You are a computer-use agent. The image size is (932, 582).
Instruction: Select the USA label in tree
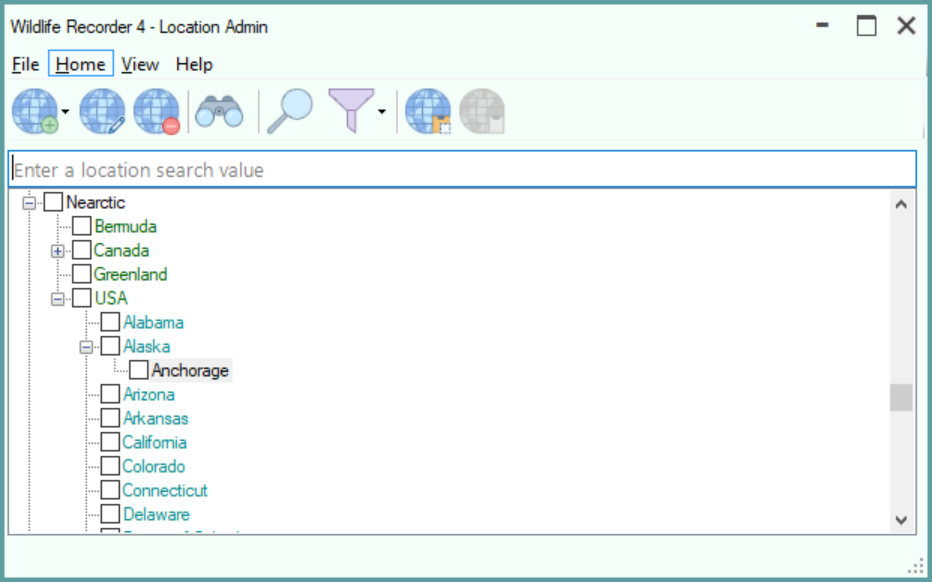[x=111, y=298]
